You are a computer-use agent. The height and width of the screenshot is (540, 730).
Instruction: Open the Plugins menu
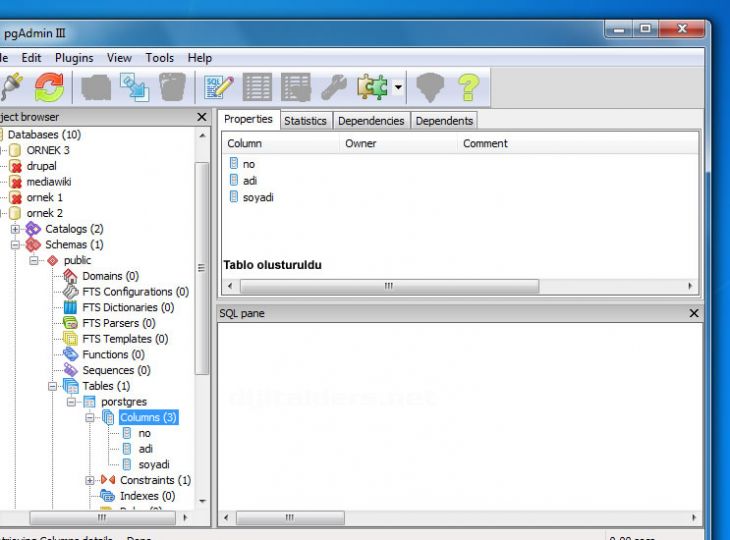click(x=74, y=58)
